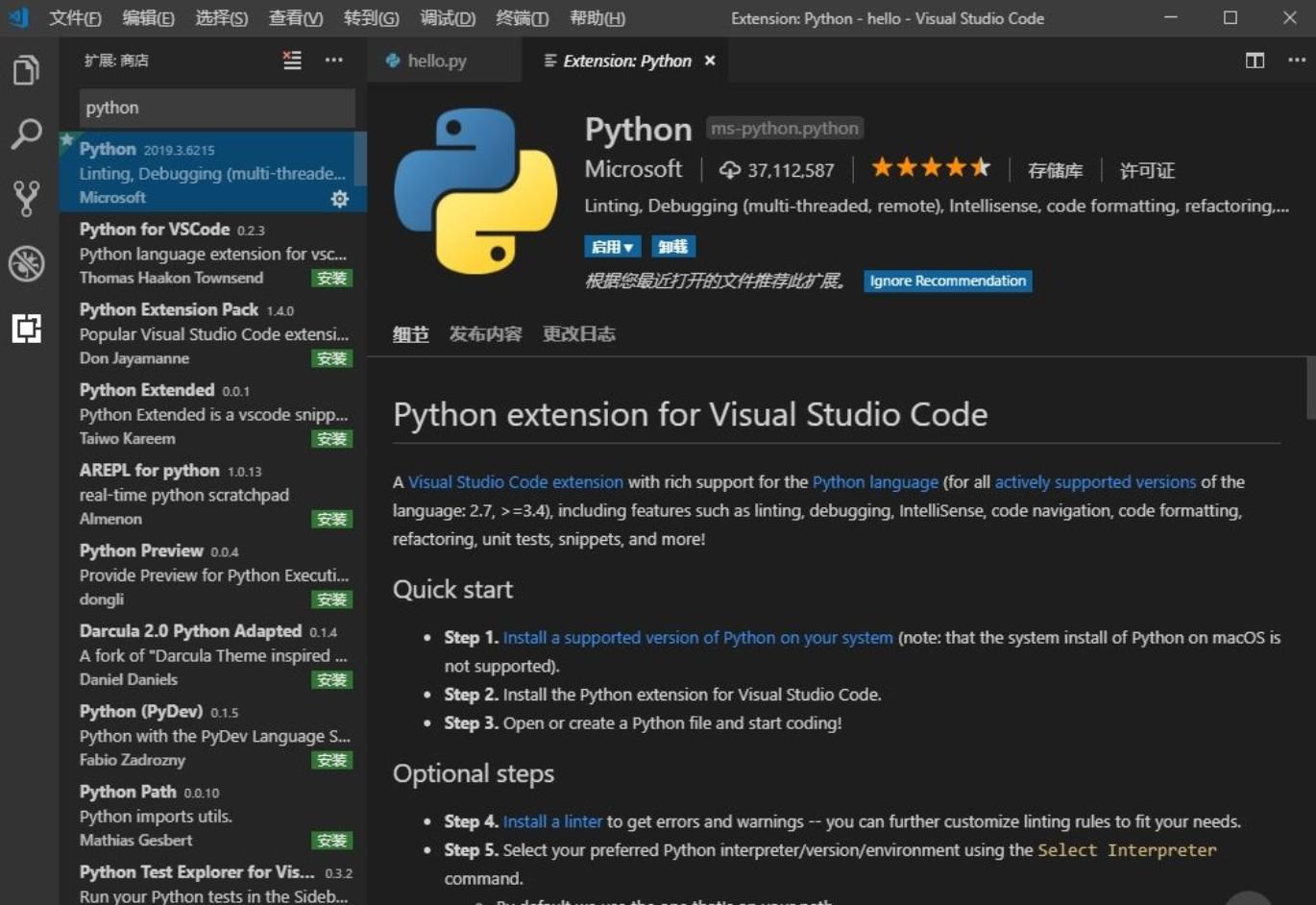Viewport: 1316px width, 905px height.
Task: Open the 更改日志 changelog tab
Action: click(579, 333)
